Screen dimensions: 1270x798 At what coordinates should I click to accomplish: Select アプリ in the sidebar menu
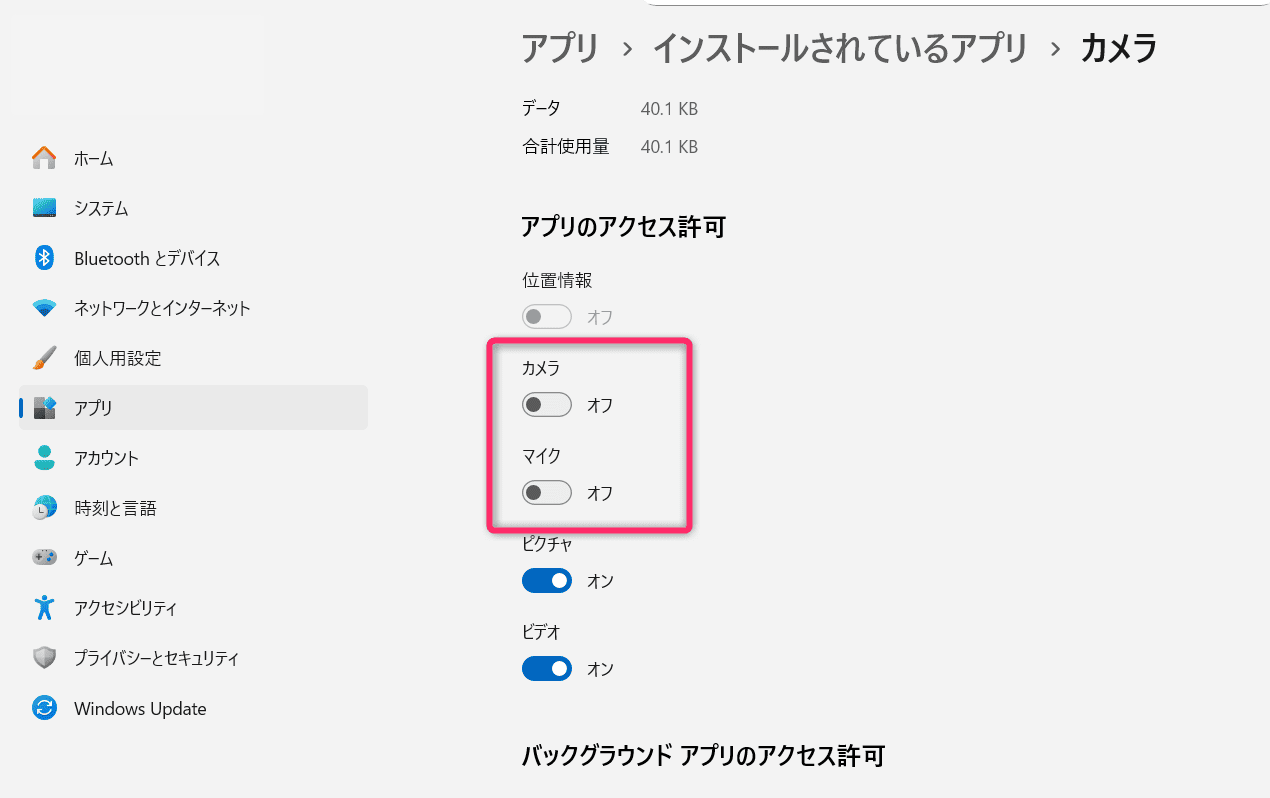94,408
